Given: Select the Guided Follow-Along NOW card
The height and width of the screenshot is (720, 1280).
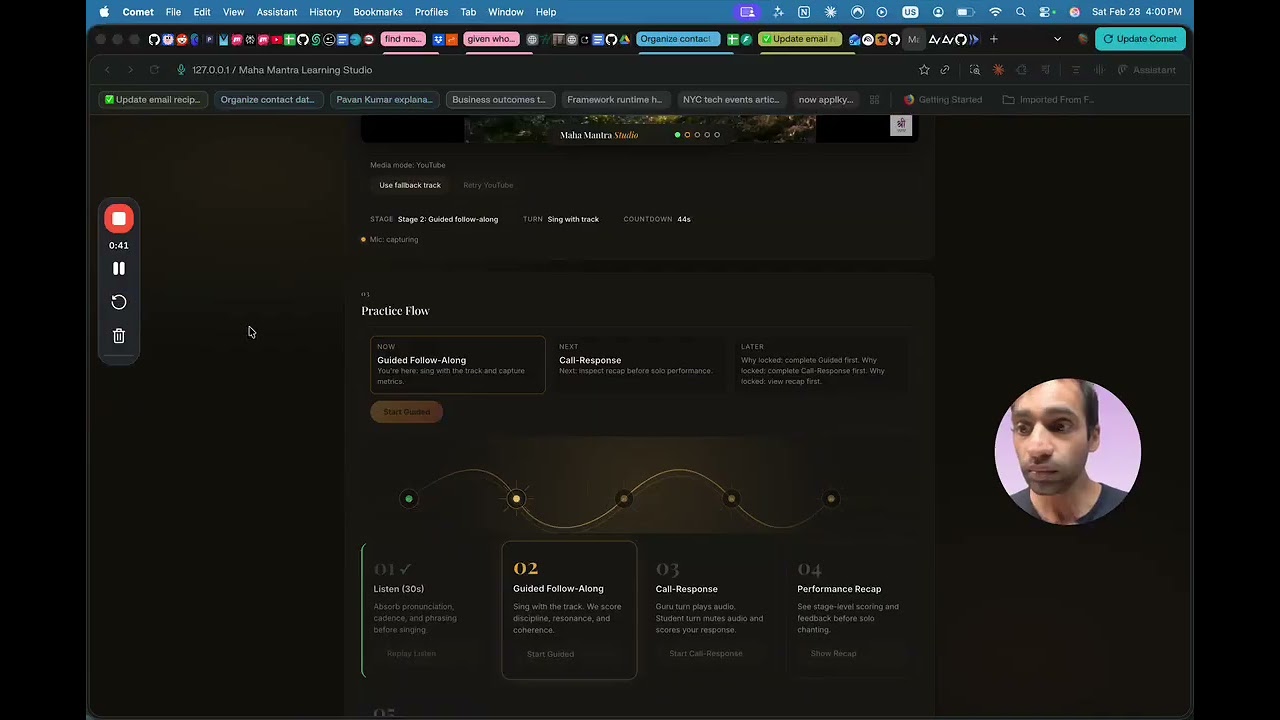Looking at the screenshot, I should [458, 365].
